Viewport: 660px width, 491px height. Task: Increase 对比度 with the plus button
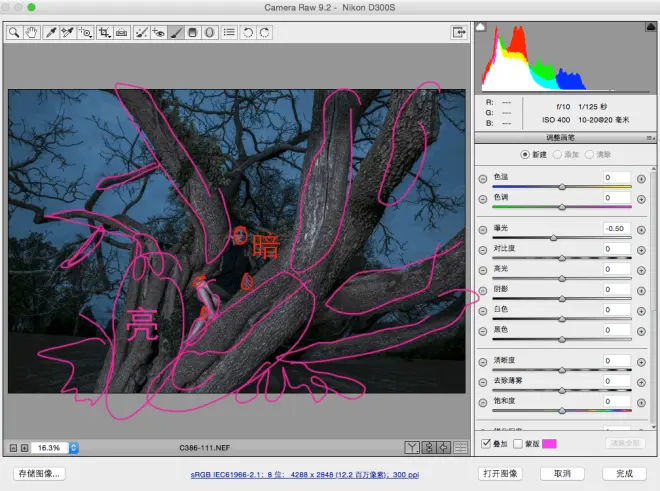[641, 250]
